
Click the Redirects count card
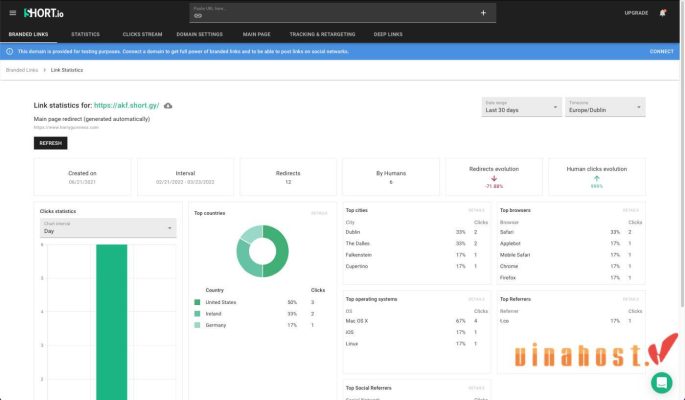[288, 177]
